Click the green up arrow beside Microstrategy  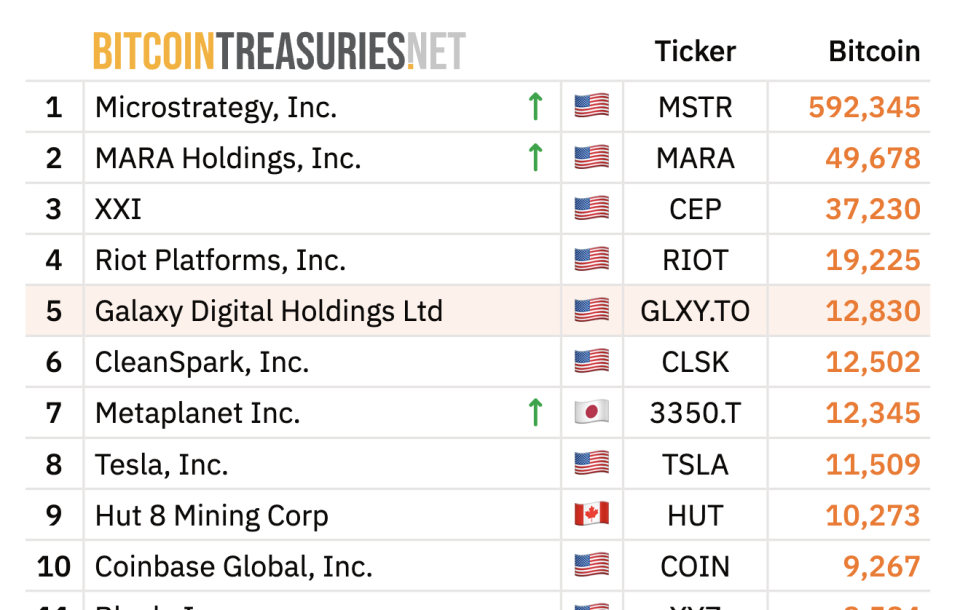(535, 107)
